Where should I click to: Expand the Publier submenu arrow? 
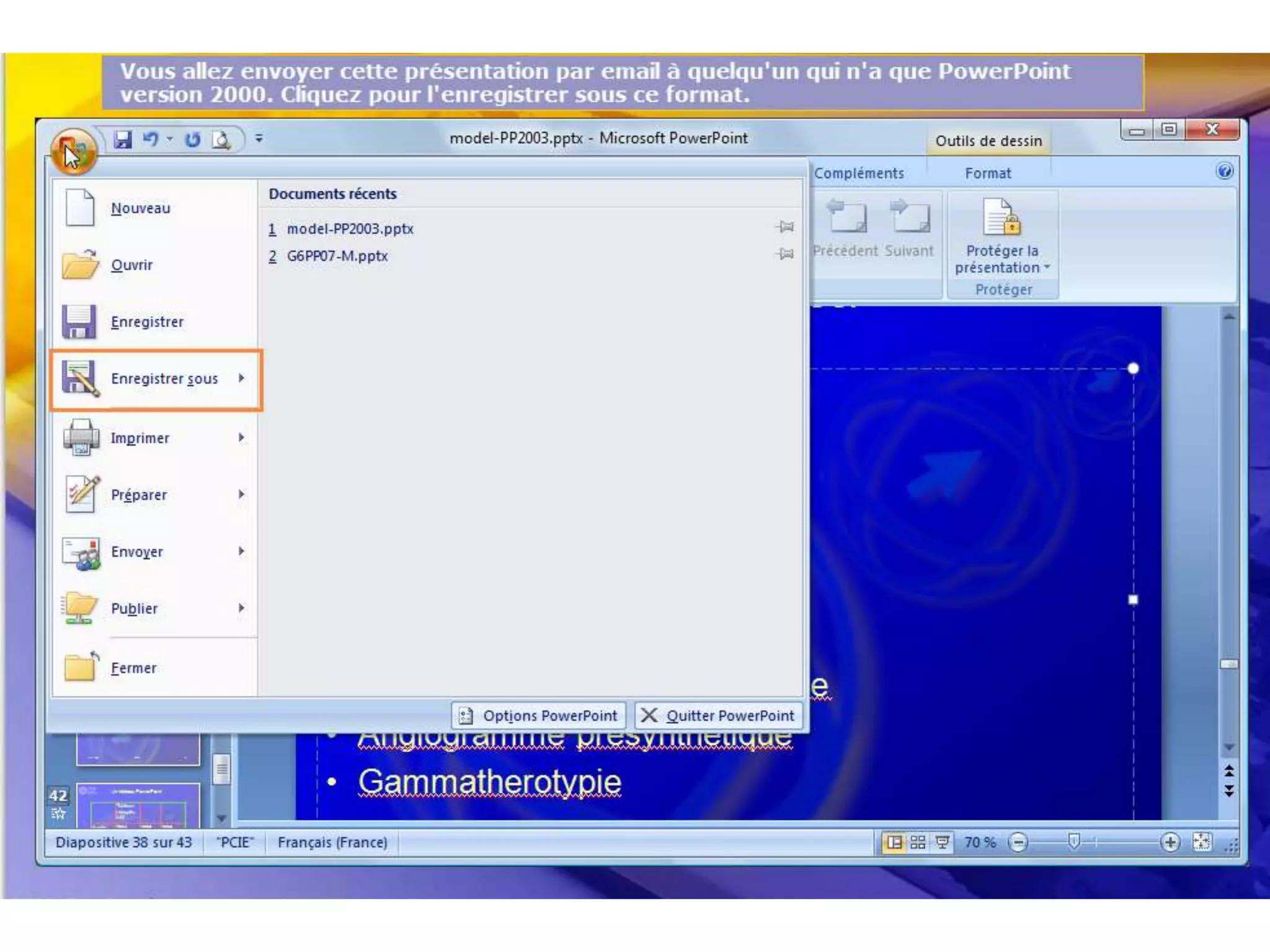(241, 608)
